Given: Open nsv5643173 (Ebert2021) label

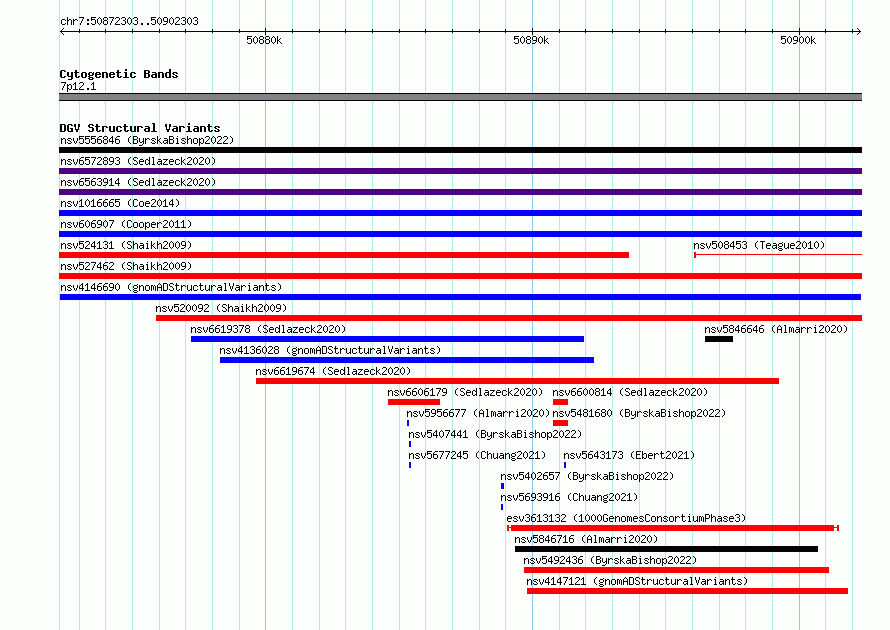Looking at the screenshot, I should tap(629, 455).
